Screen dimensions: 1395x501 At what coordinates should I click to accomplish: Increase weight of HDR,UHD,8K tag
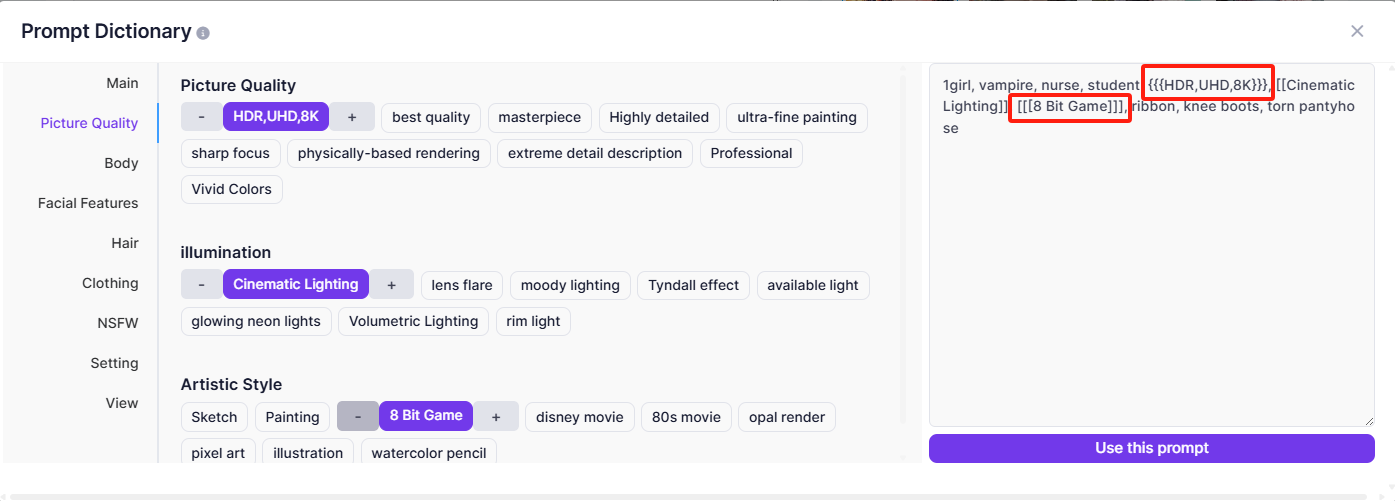point(352,117)
